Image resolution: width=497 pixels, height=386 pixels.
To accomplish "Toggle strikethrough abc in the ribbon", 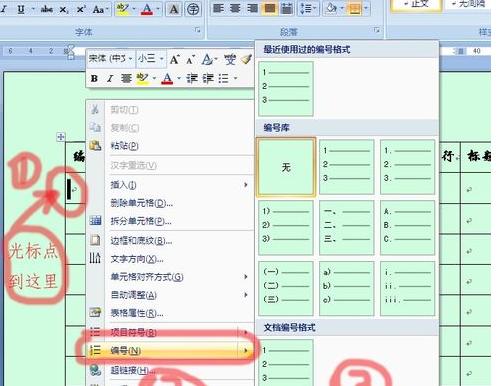I will (x=47, y=9).
